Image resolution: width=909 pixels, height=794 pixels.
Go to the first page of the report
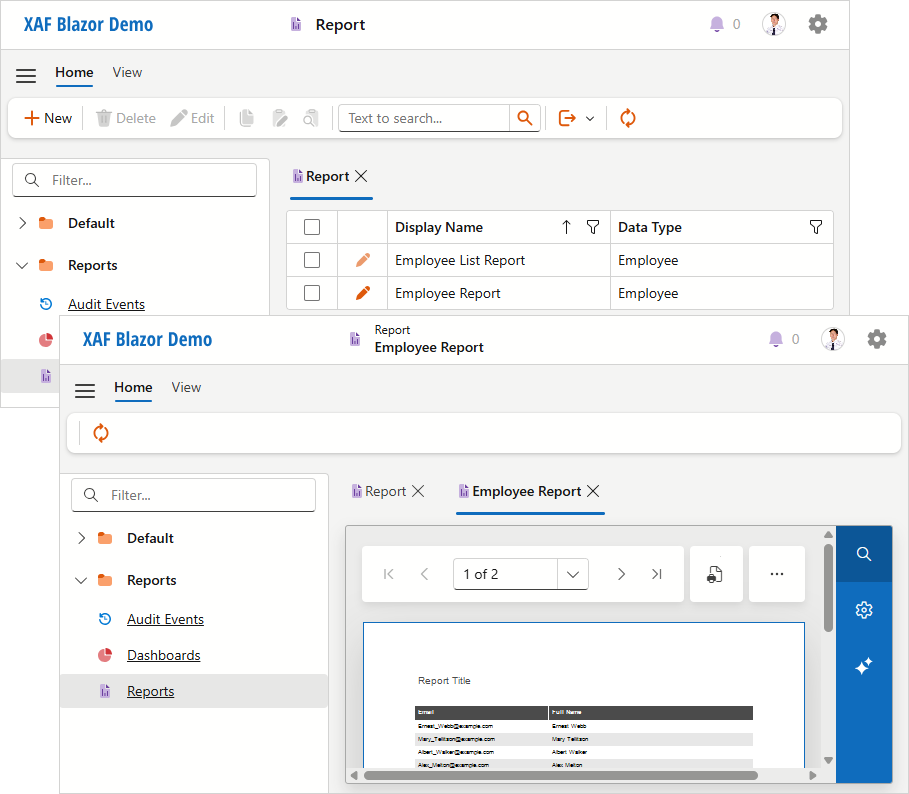point(388,574)
